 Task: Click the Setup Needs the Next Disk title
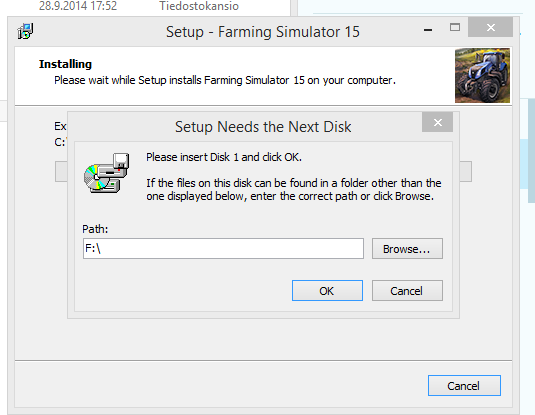(263, 127)
